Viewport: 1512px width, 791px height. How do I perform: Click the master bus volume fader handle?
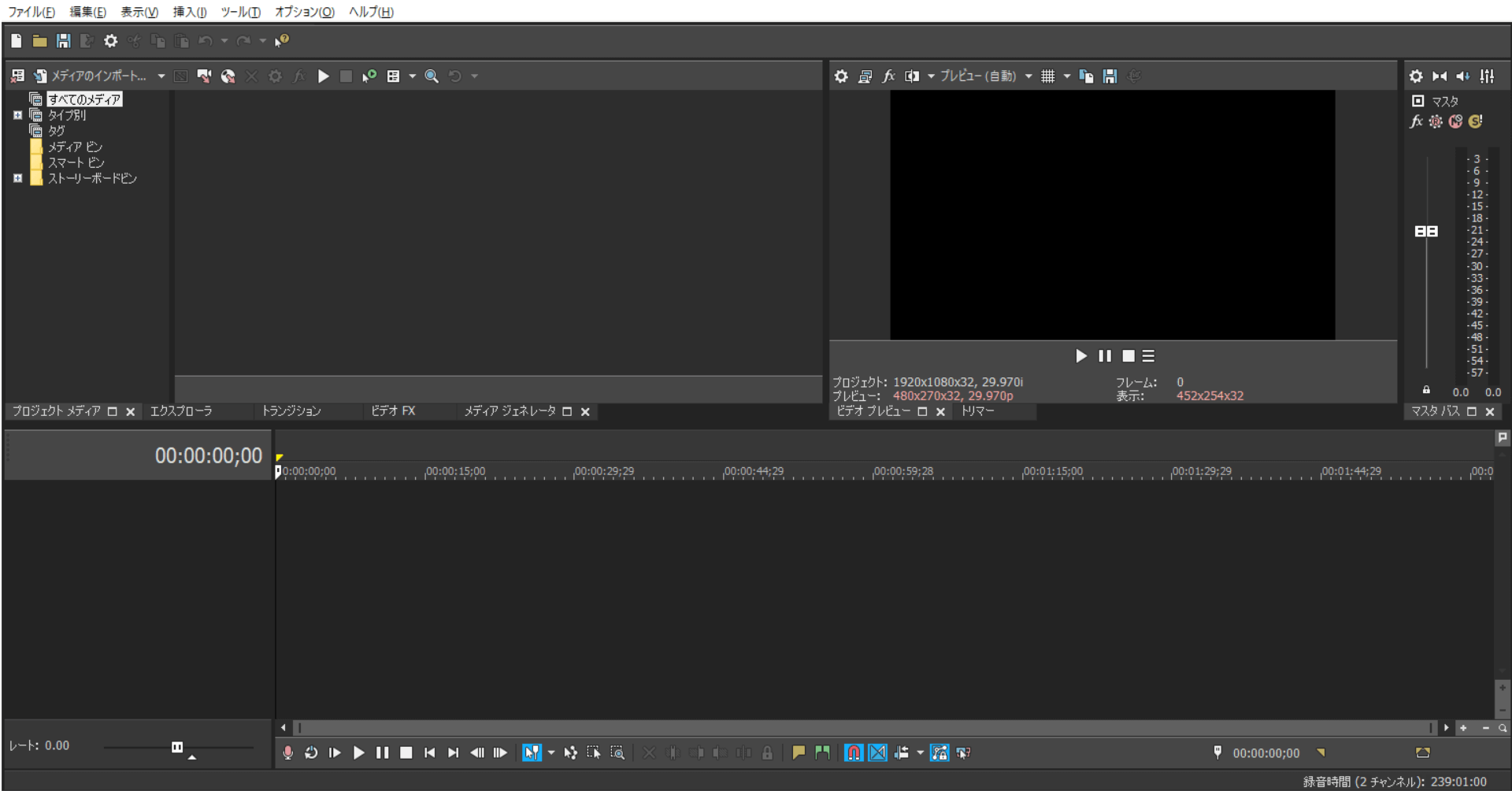[x=1426, y=231]
